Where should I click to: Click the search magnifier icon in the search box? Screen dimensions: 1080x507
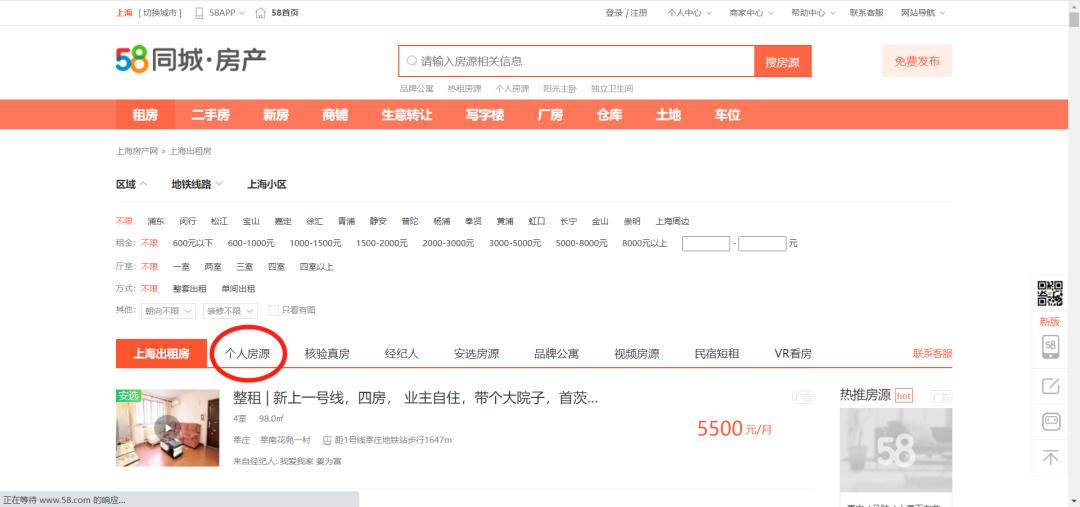click(412, 61)
